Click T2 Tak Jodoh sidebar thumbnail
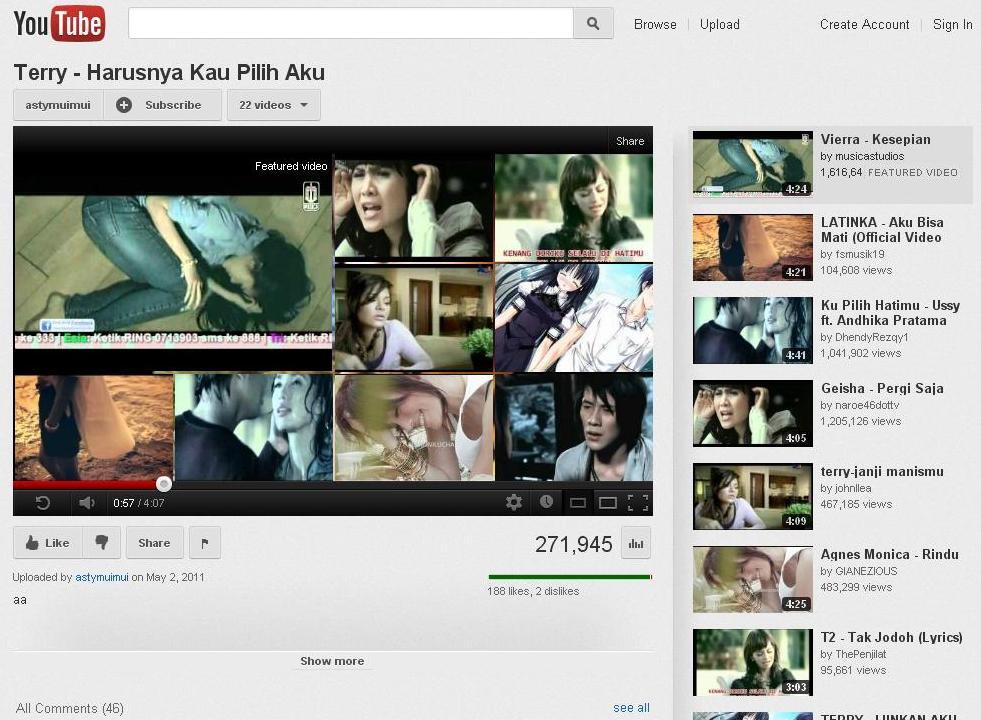 pyautogui.click(x=753, y=662)
